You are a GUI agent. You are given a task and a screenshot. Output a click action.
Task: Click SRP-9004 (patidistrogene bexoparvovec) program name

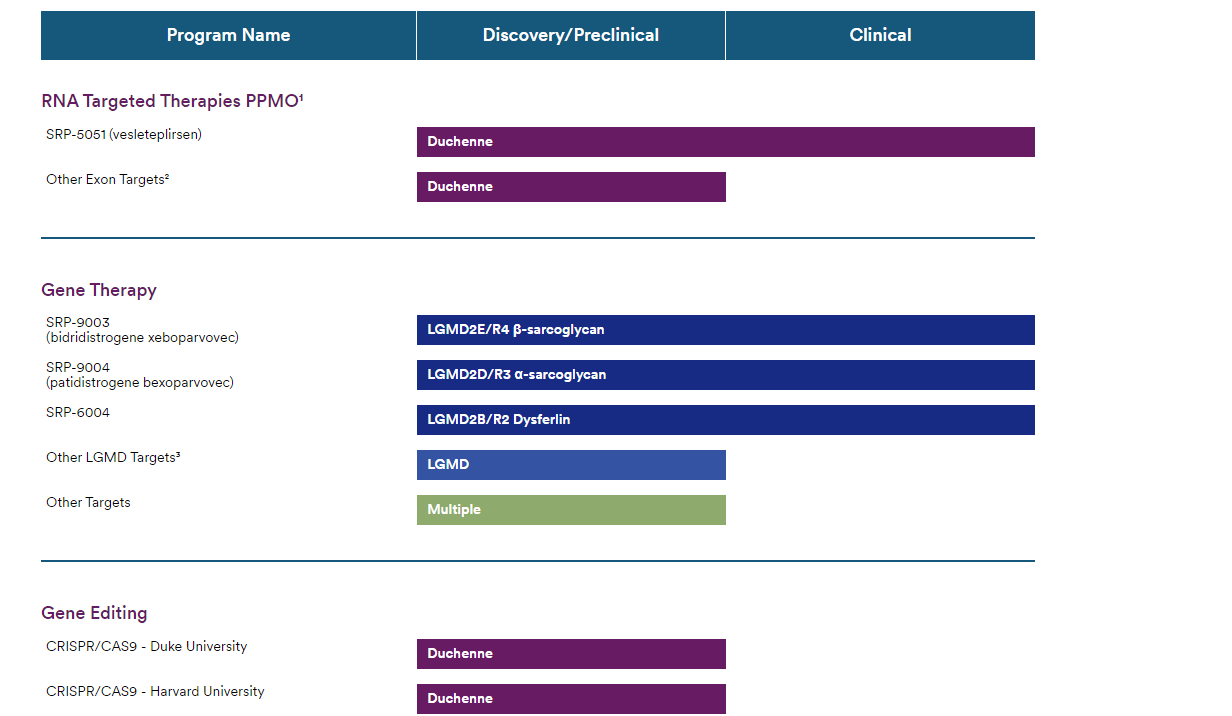[139, 375]
